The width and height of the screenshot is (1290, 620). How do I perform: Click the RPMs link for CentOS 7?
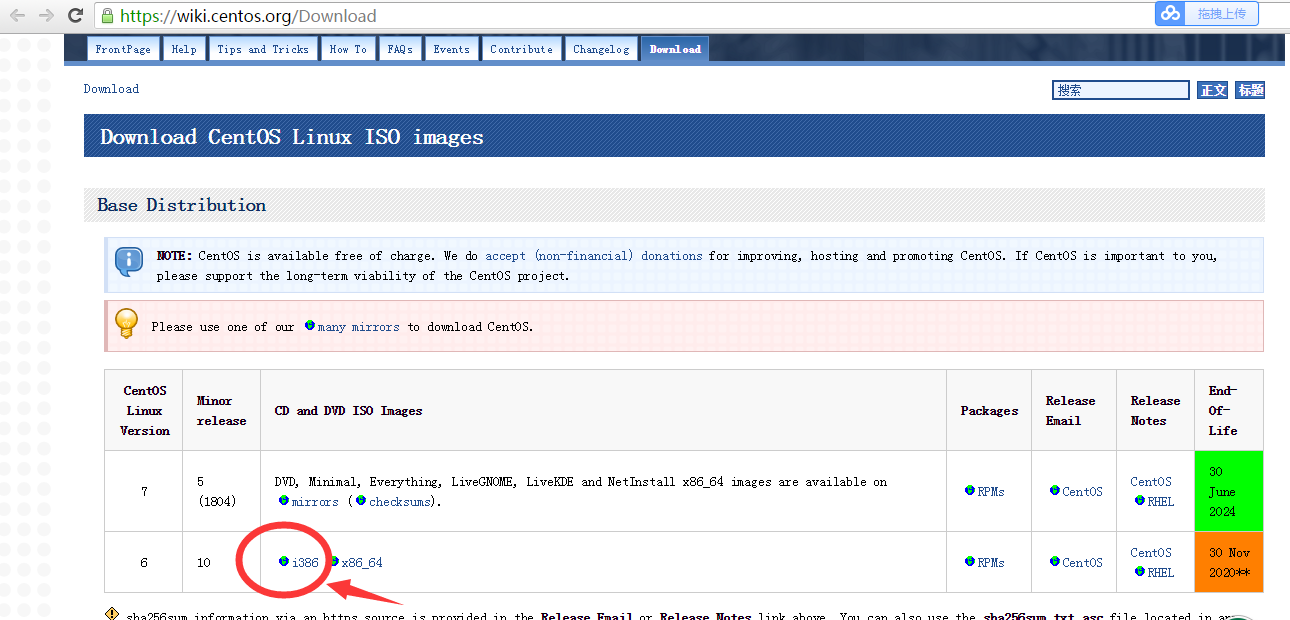pos(991,491)
